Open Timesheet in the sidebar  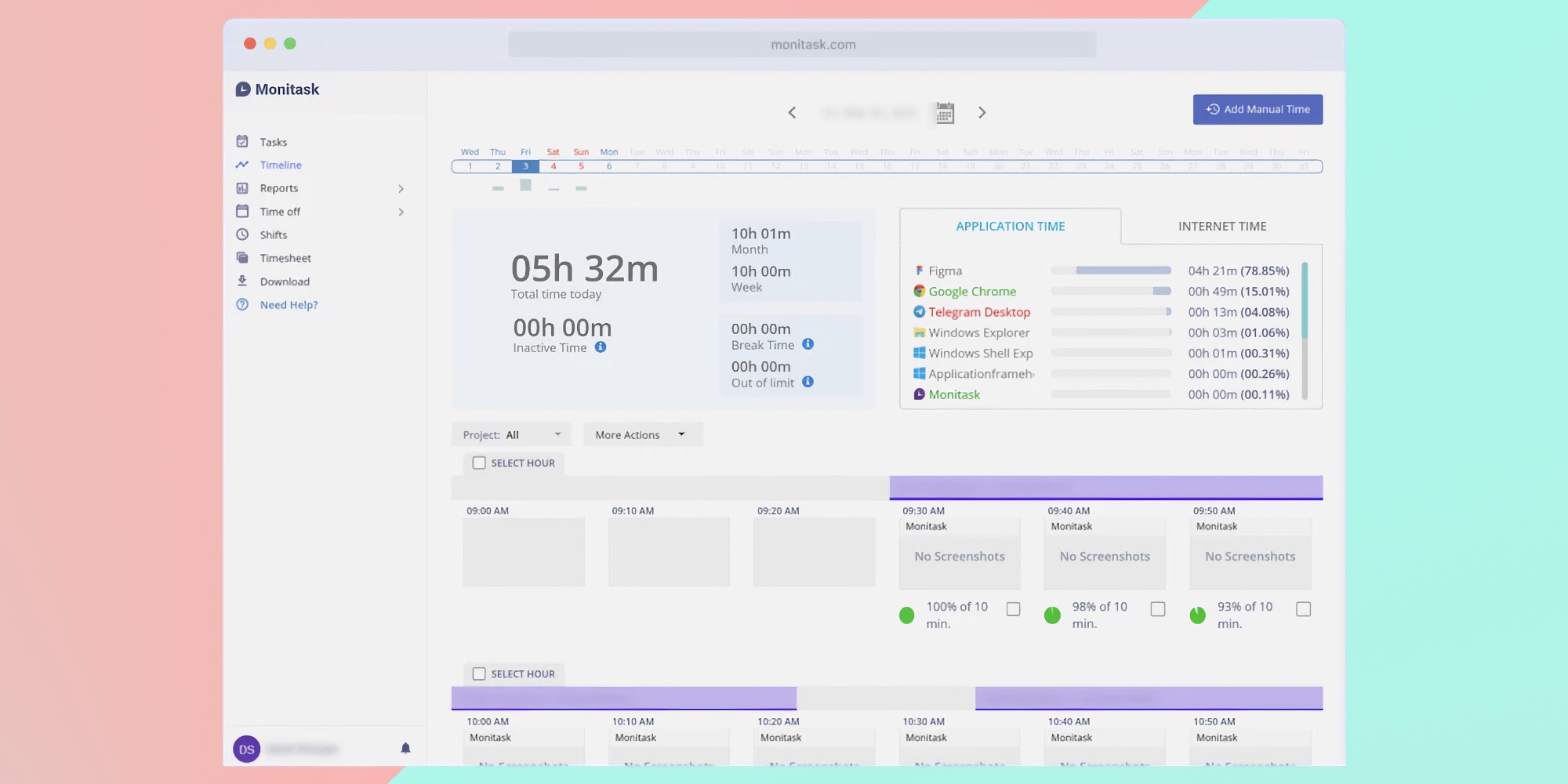click(x=285, y=258)
